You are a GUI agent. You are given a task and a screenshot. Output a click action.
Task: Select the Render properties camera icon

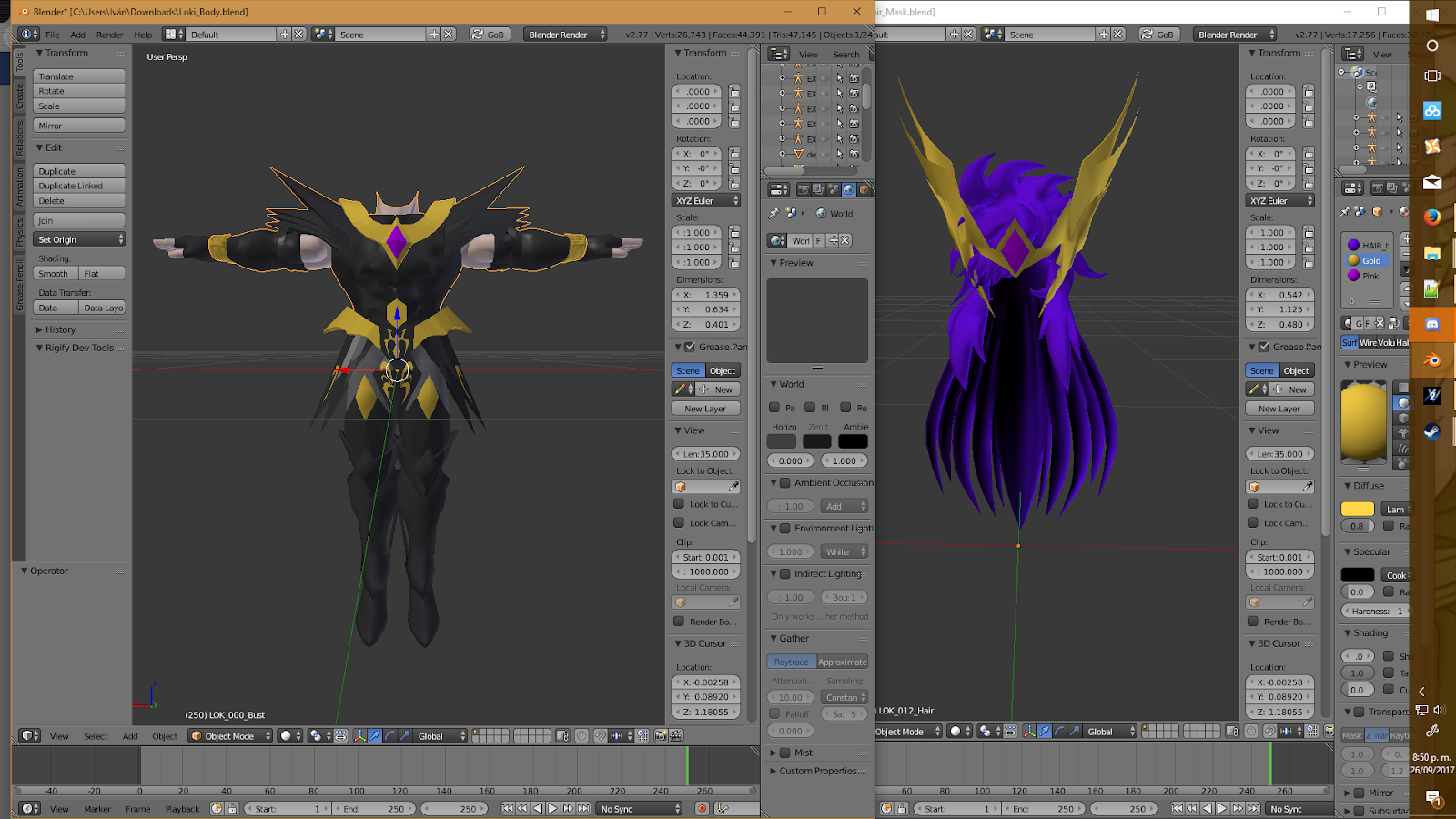(803, 189)
